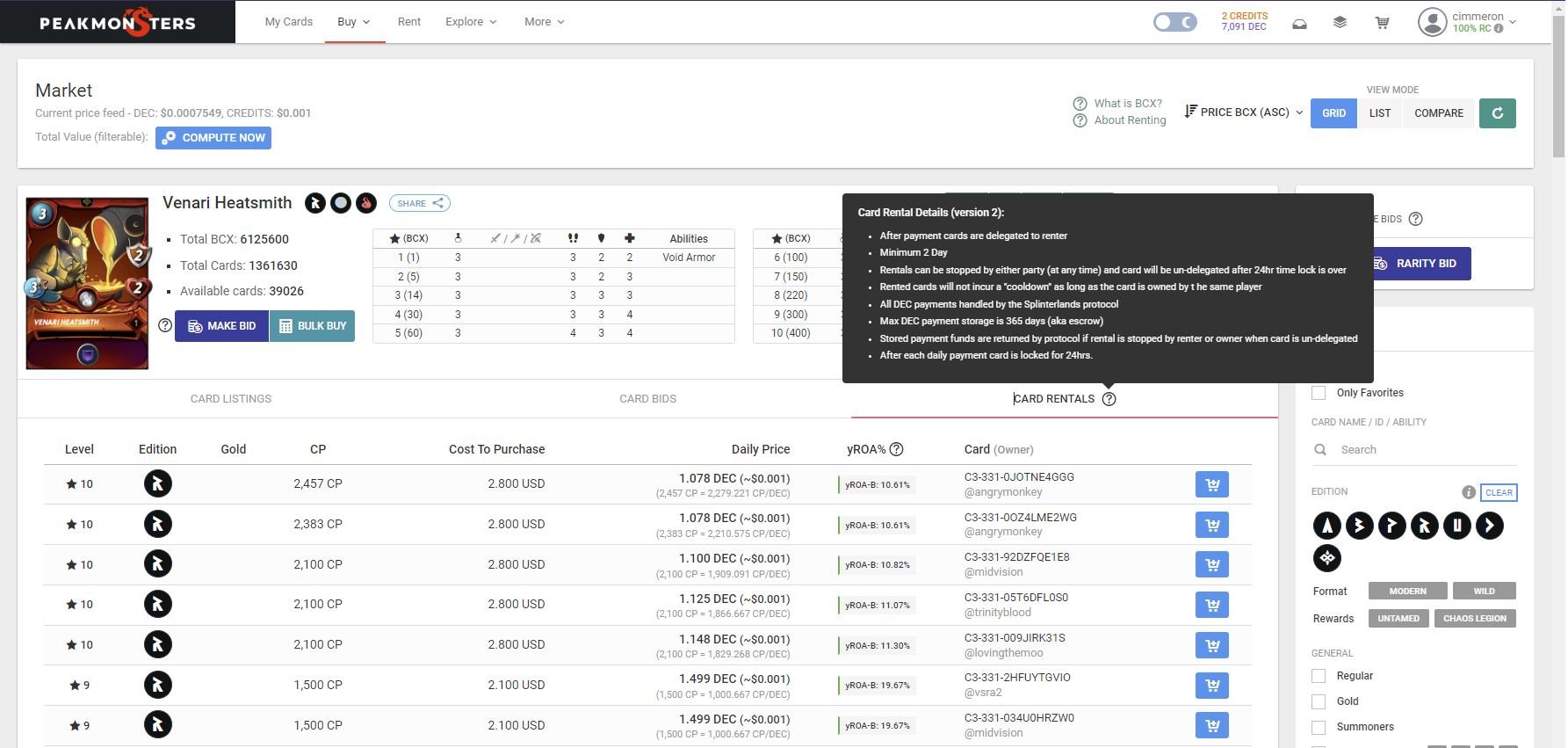This screenshot has height=748, width=1568.
Task: Select the Alpha edition filter icon
Action: [1326, 526]
